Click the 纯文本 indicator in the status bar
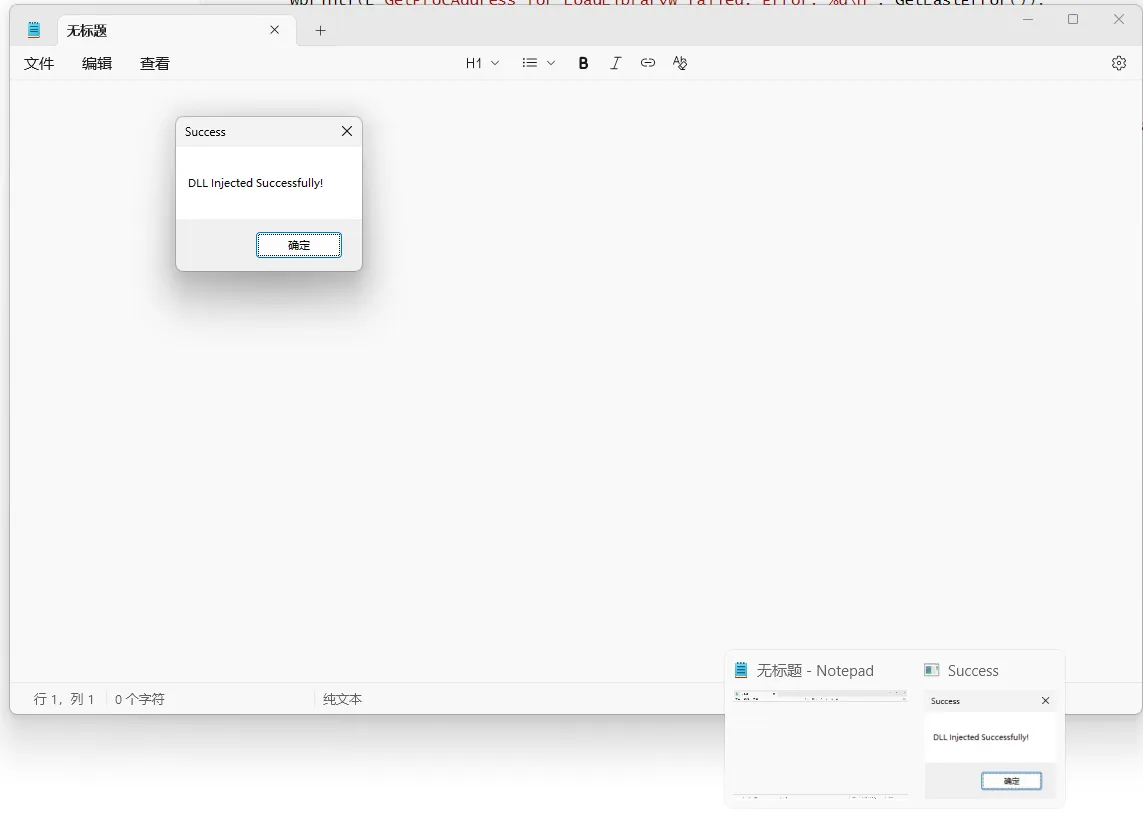Viewport: 1143px width, 816px height. click(342, 699)
